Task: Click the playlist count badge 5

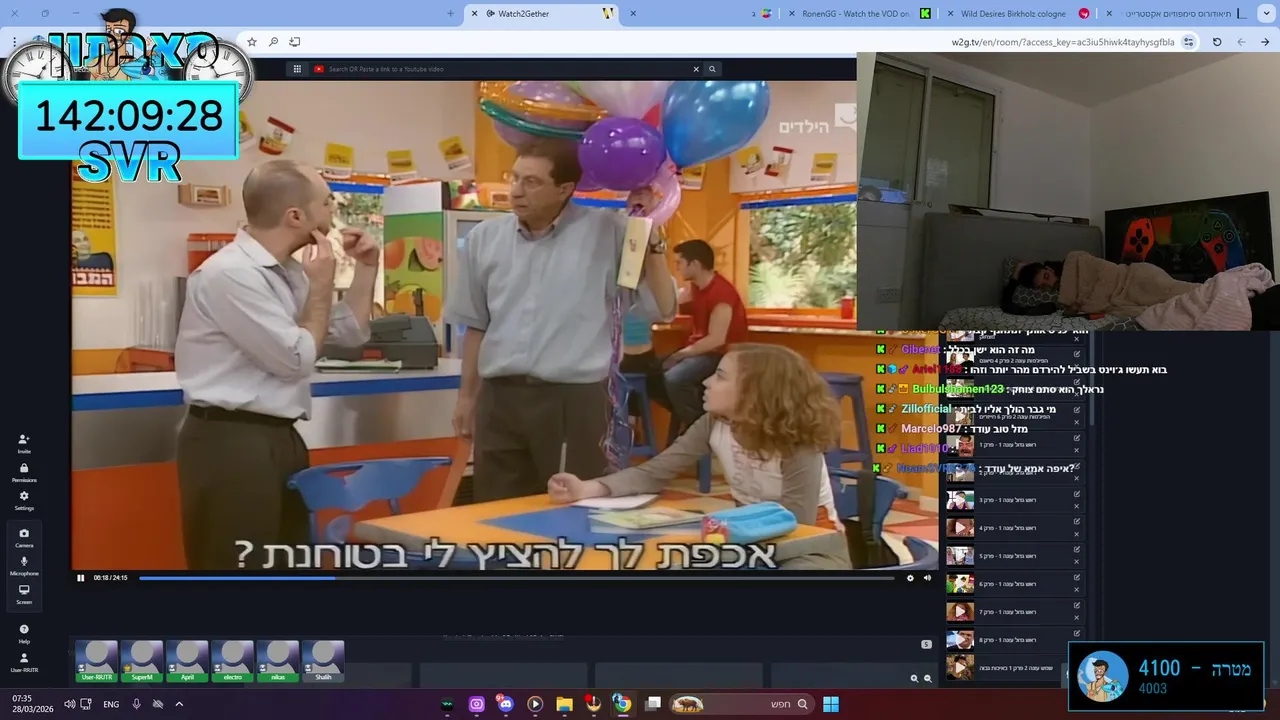Action: (x=926, y=644)
